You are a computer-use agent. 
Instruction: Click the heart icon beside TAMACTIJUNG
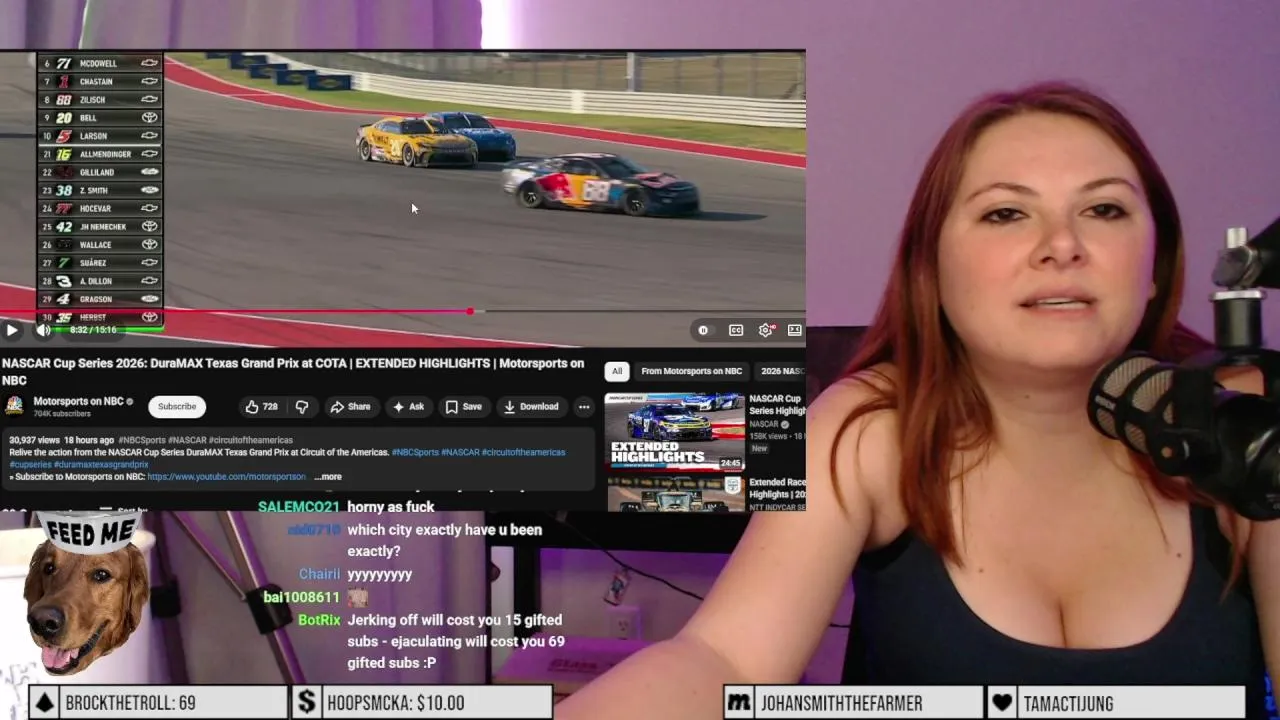click(1002, 703)
